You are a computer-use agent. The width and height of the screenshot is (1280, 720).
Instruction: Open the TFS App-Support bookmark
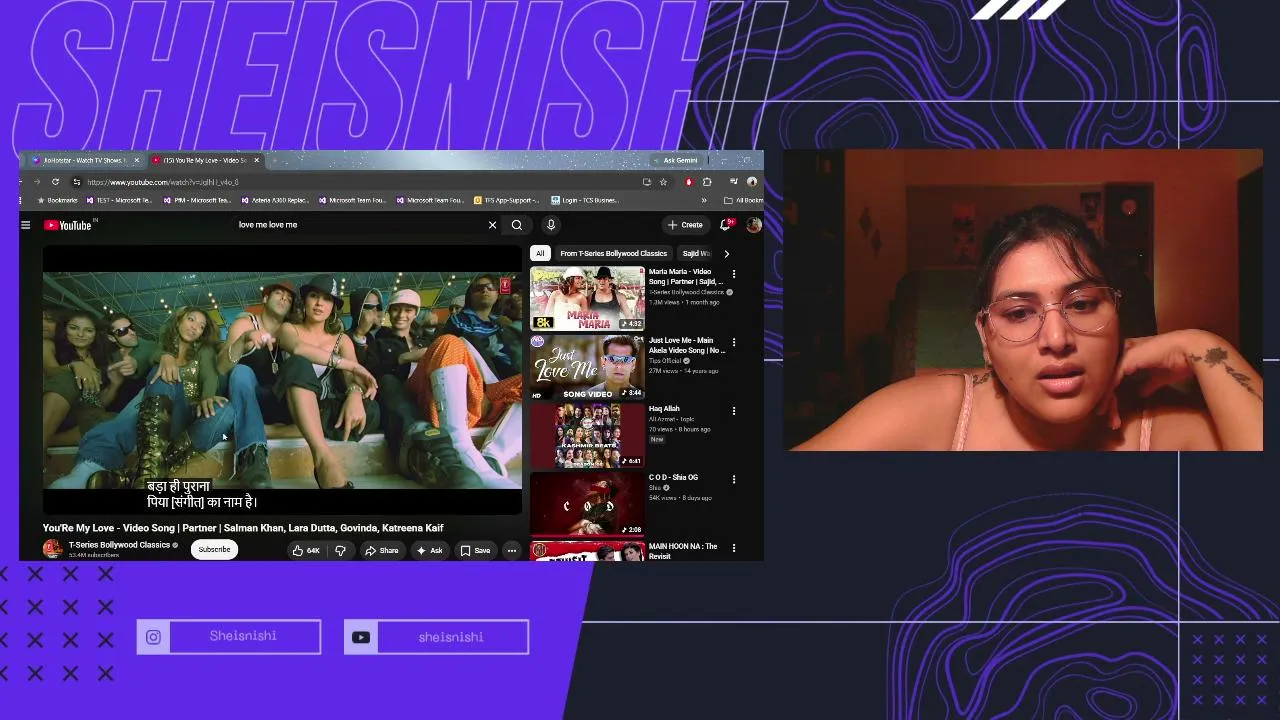506,200
